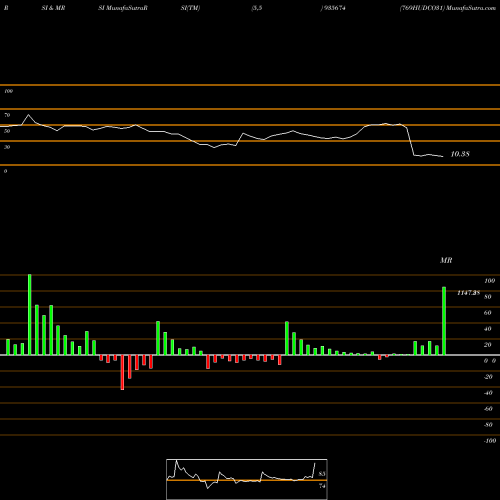
Task: Click the MunafaSutra.com header text
Action: coord(471,8)
